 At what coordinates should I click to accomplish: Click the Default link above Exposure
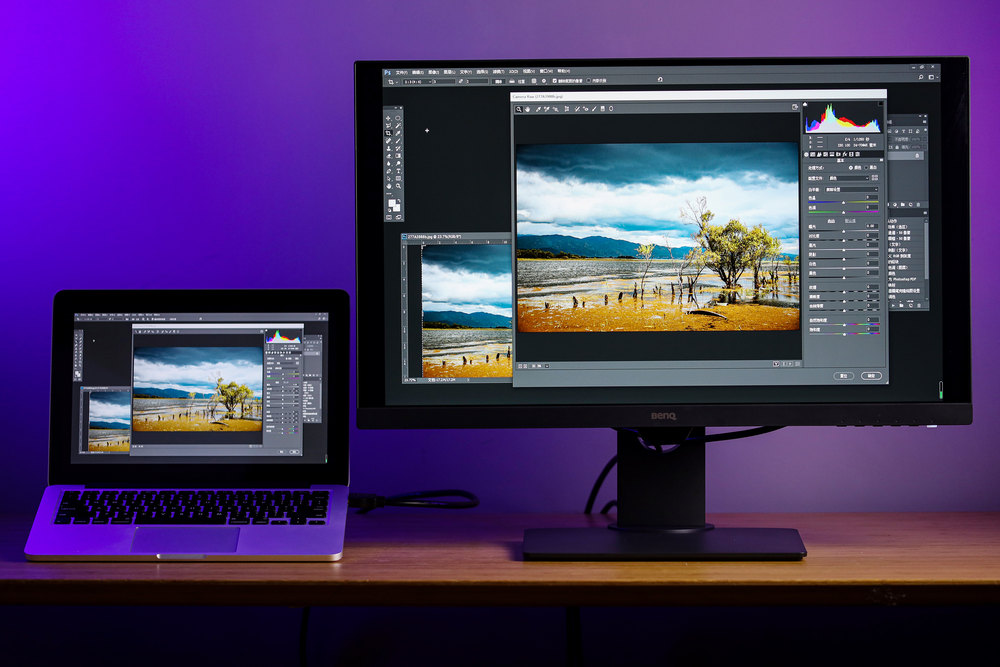coord(850,221)
